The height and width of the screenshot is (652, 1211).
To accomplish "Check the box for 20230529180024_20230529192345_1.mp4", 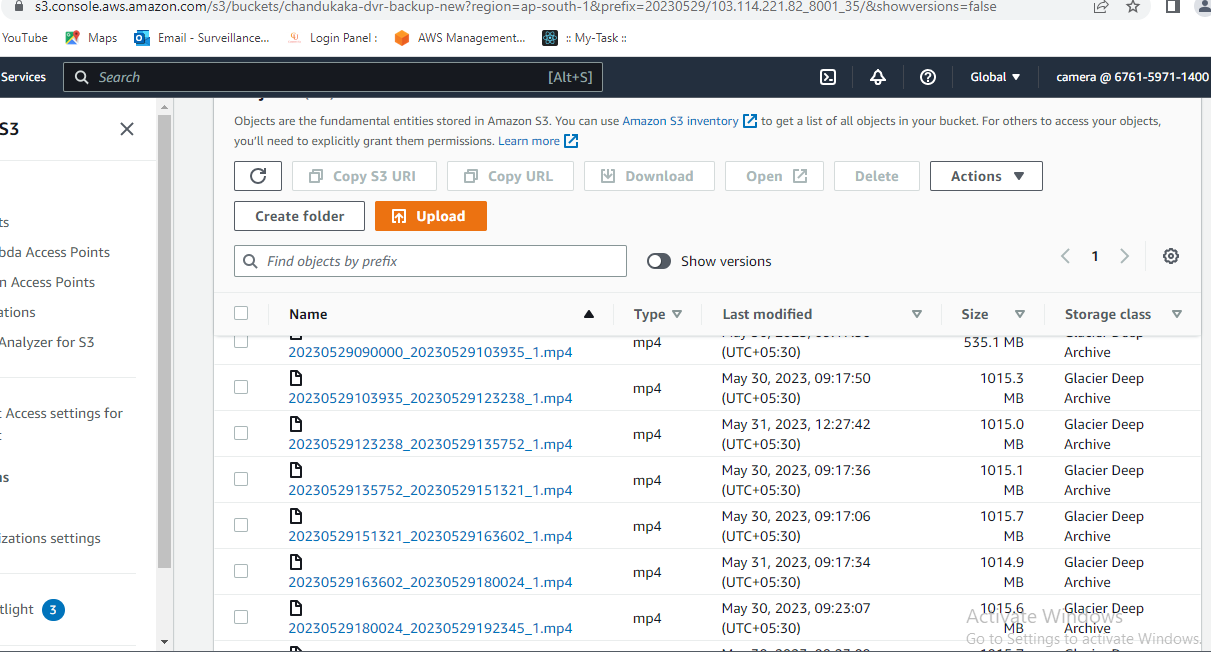I will (x=241, y=617).
